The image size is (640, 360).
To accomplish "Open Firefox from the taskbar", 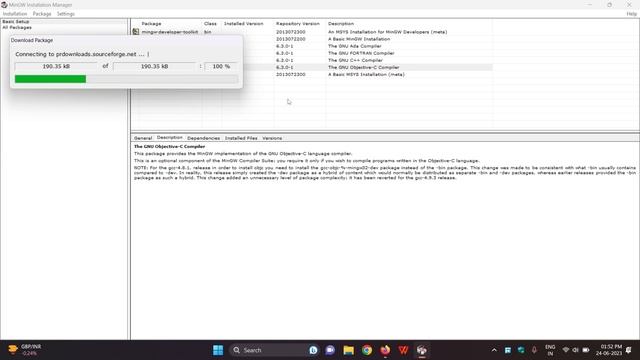I will [385, 350].
